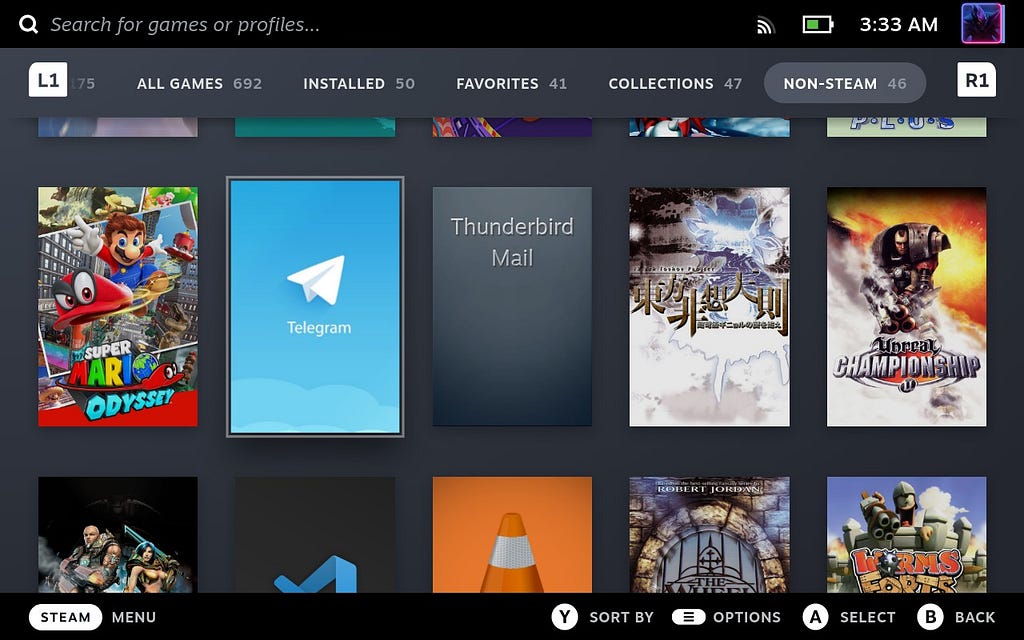The width and height of the screenshot is (1024, 640).
Task: Click the search magnifier icon
Action: [28, 25]
